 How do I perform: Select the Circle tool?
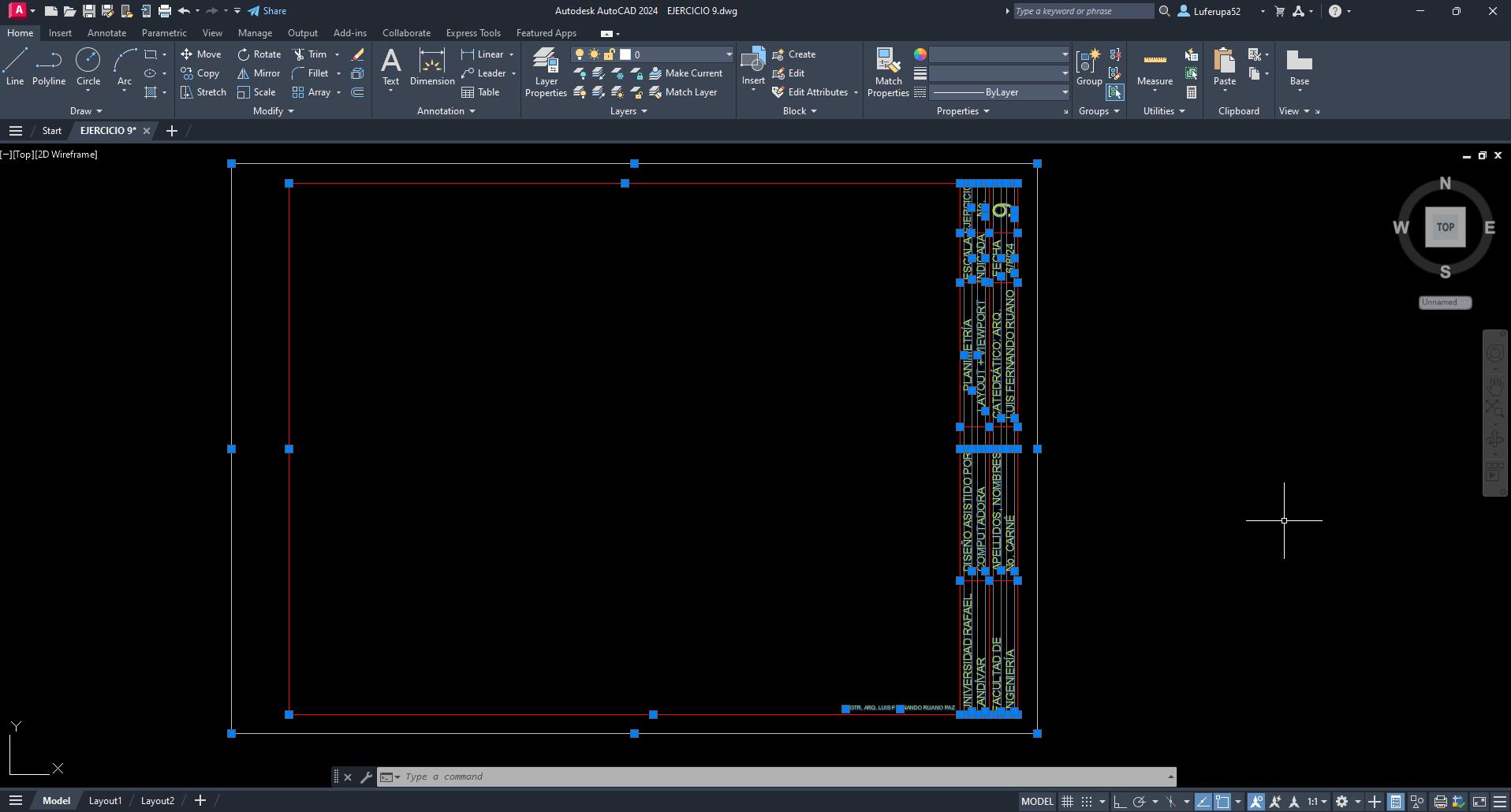click(x=88, y=67)
